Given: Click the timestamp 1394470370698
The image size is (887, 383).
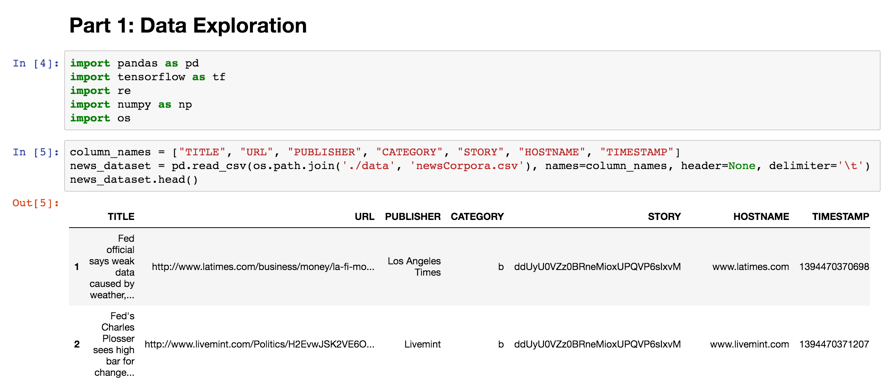Looking at the screenshot, I should 834,266.
